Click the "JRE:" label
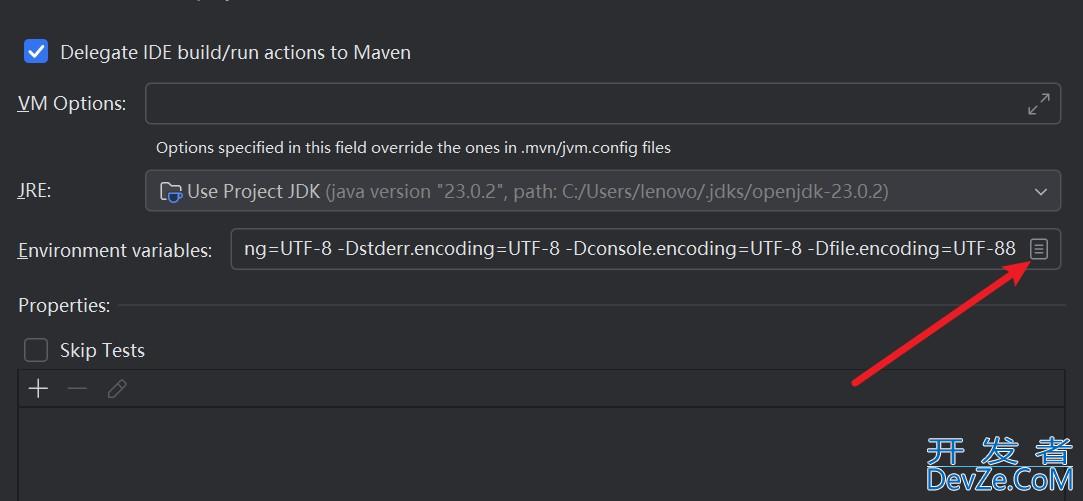The width and height of the screenshot is (1083, 501). [x=34, y=191]
